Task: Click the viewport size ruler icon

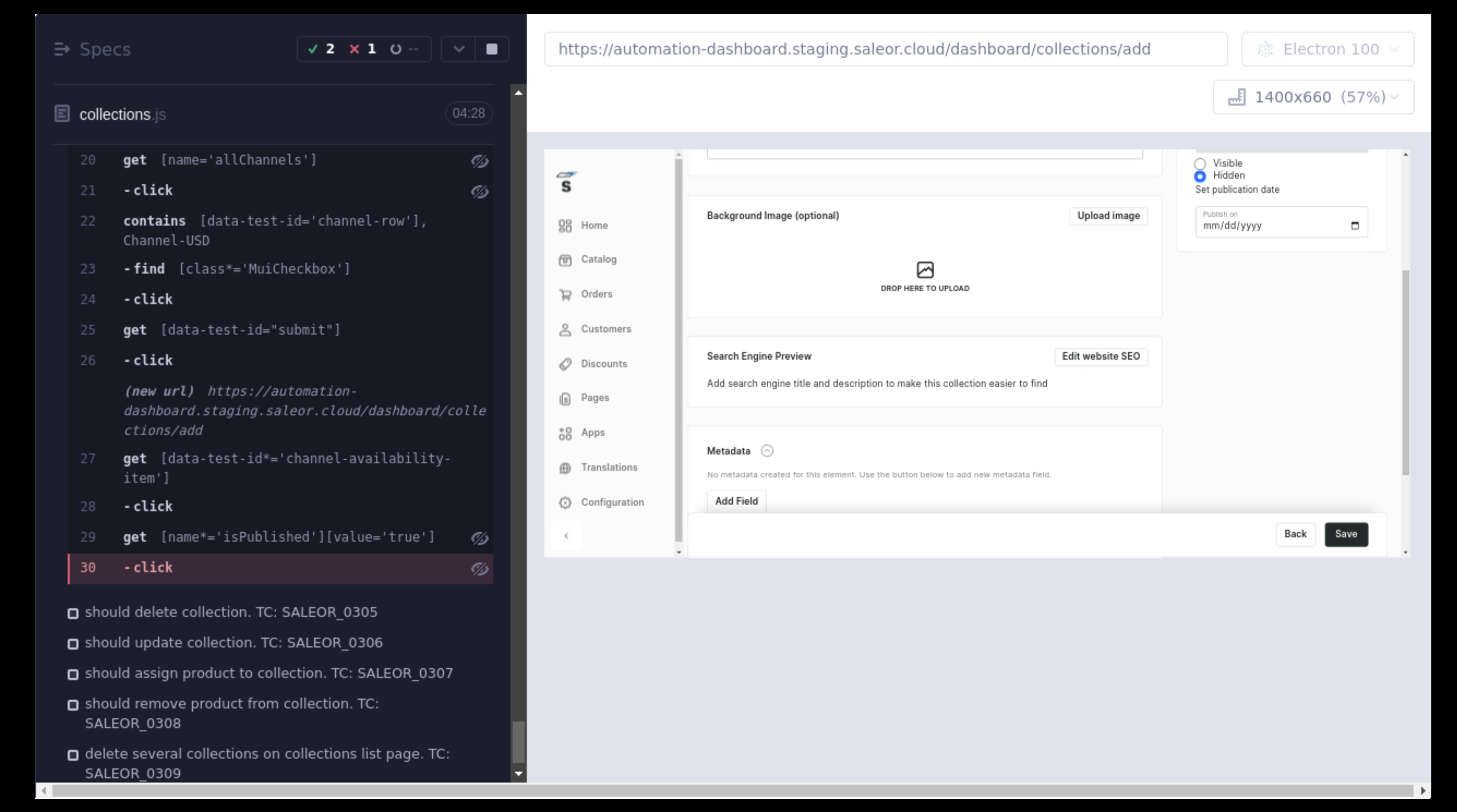Action: click(x=1236, y=97)
